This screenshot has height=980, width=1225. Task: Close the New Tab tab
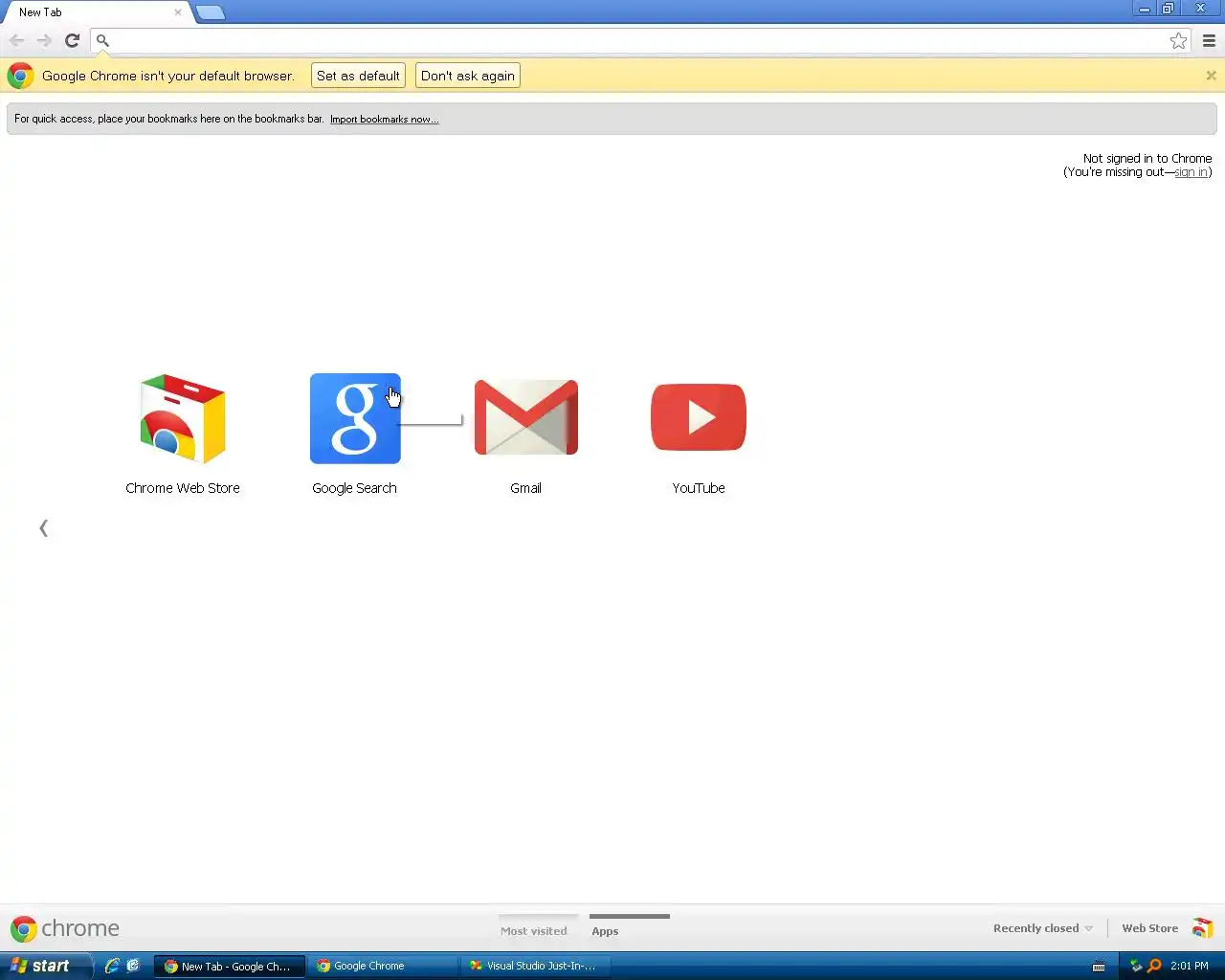point(177,12)
